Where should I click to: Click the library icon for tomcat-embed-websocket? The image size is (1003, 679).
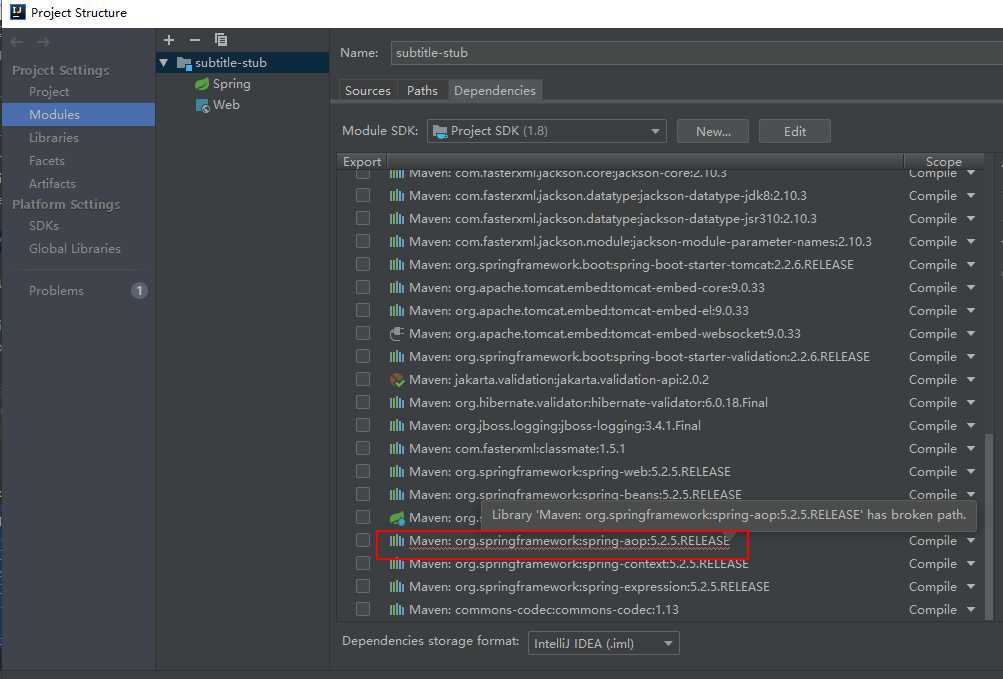397,334
